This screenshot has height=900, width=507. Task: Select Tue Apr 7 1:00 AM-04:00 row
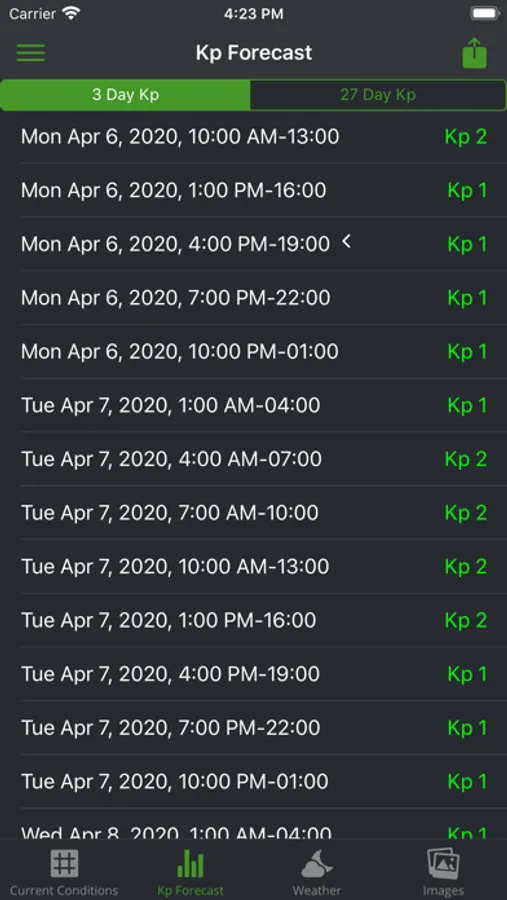(253, 405)
